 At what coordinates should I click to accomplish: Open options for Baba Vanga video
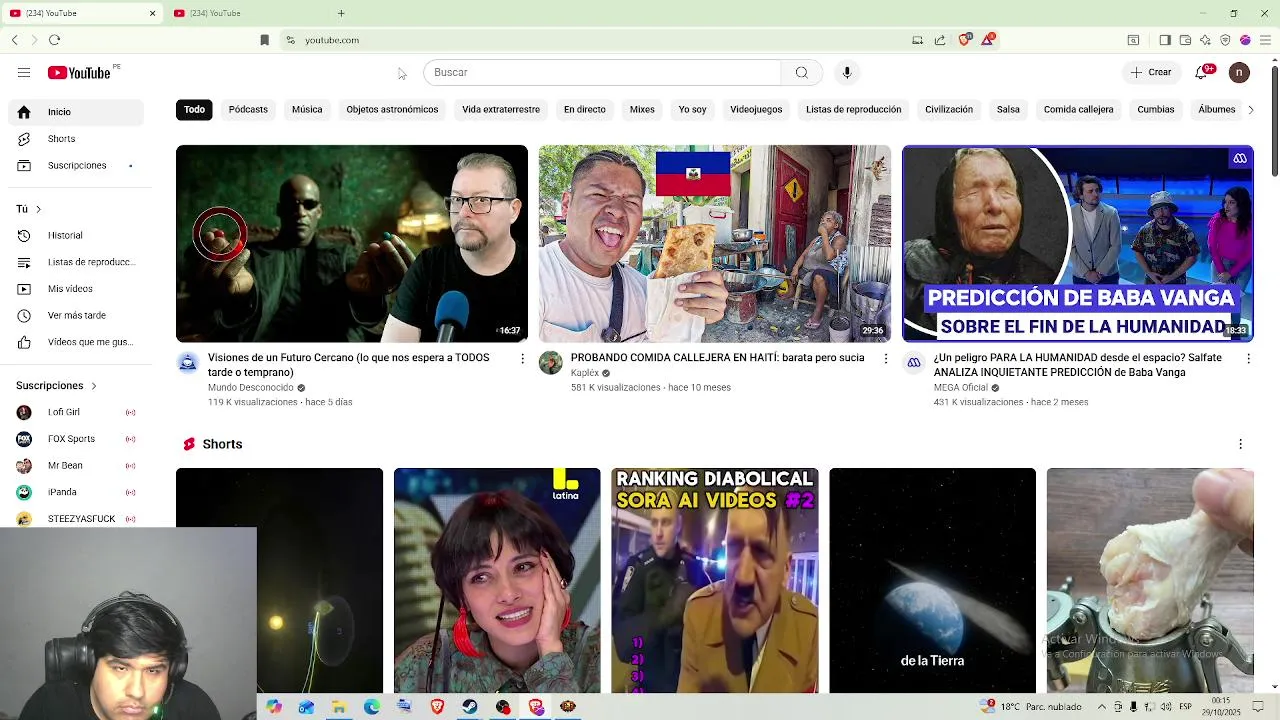1248,358
